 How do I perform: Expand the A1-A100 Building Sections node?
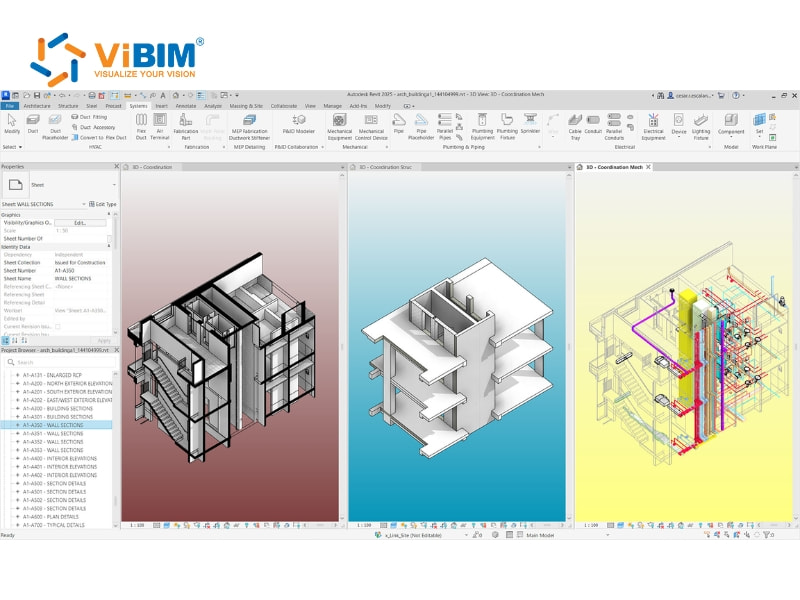pos(16,408)
